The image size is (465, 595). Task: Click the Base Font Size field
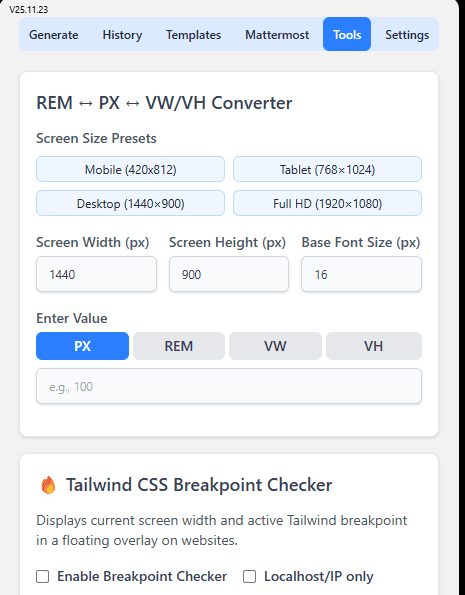tap(361, 274)
